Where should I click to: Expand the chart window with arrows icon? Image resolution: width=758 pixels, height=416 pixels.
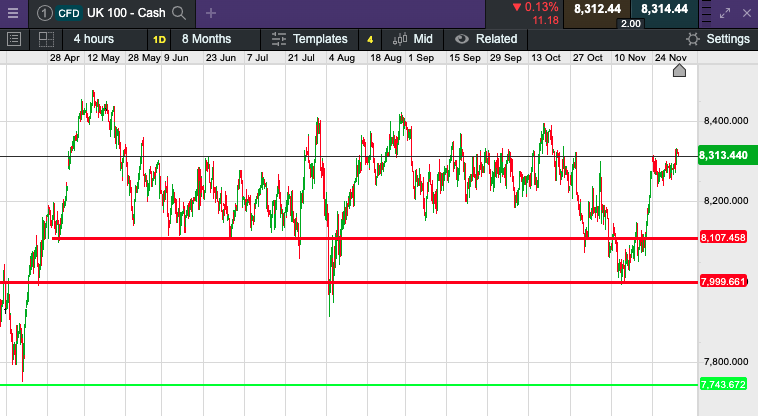[725, 13]
